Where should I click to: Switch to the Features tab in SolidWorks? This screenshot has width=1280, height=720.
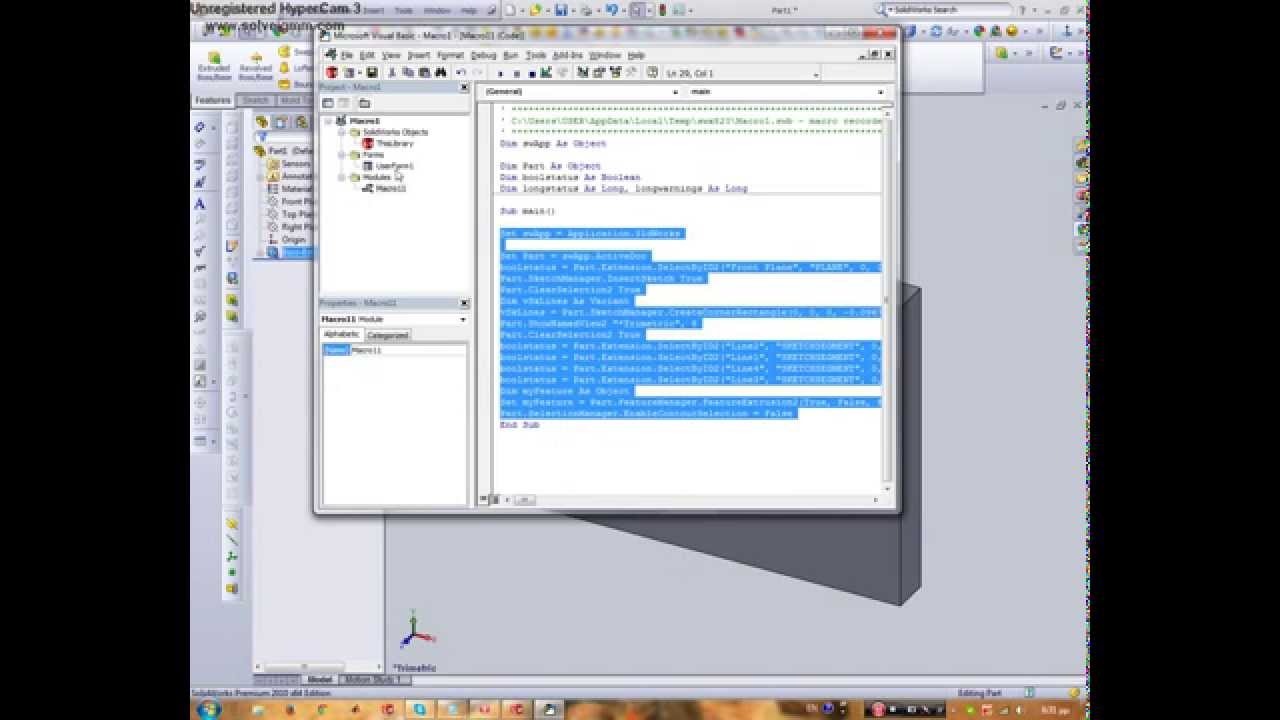tap(212, 100)
